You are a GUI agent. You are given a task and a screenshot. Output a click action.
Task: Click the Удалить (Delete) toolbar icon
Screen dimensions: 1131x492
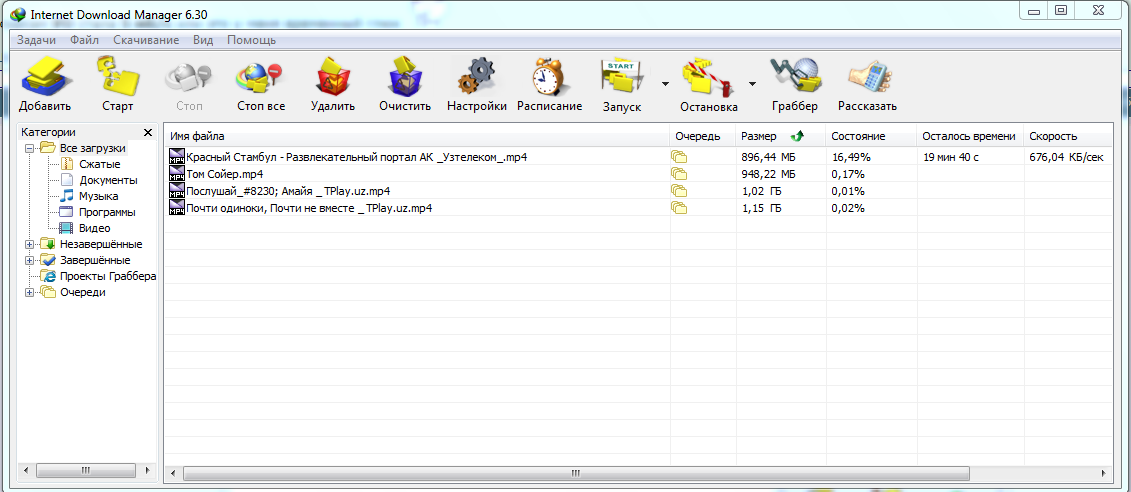pyautogui.click(x=333, y=77)
